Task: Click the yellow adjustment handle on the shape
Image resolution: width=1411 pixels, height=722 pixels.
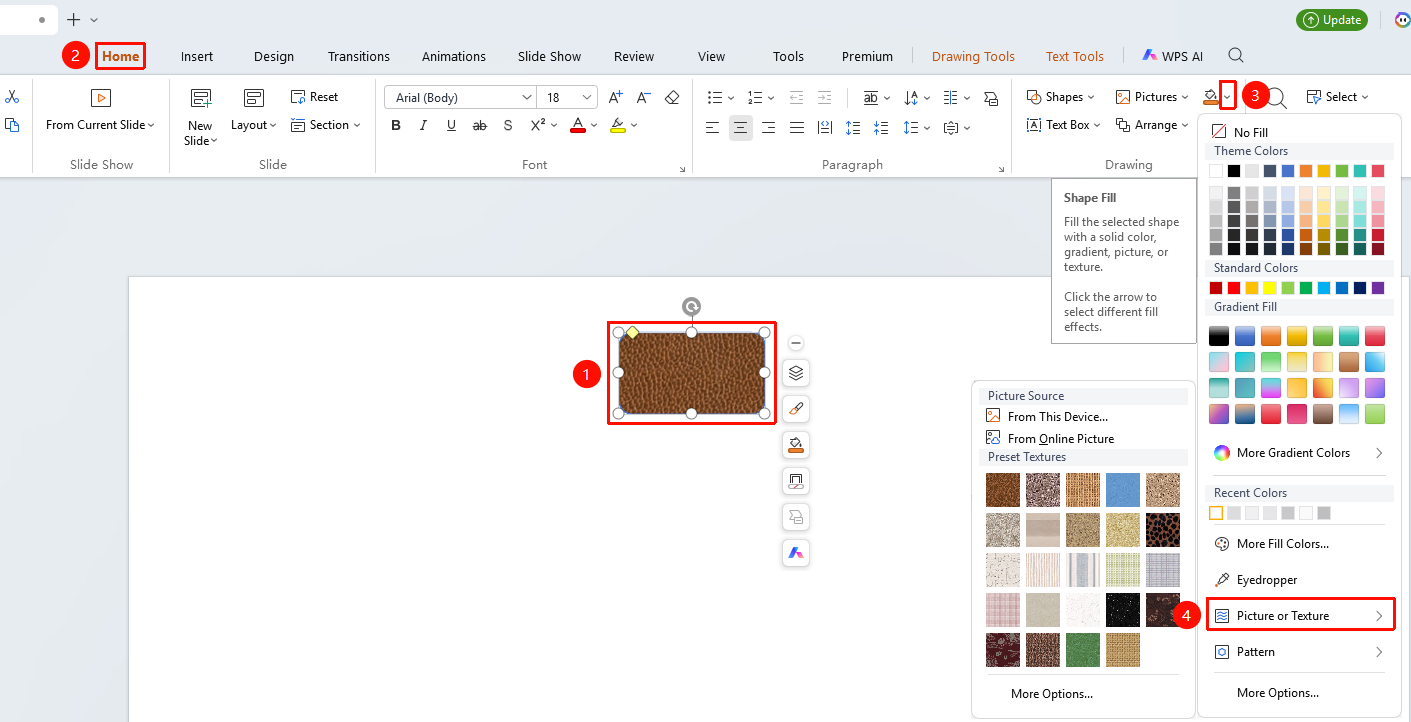Action: coord(632,332)
